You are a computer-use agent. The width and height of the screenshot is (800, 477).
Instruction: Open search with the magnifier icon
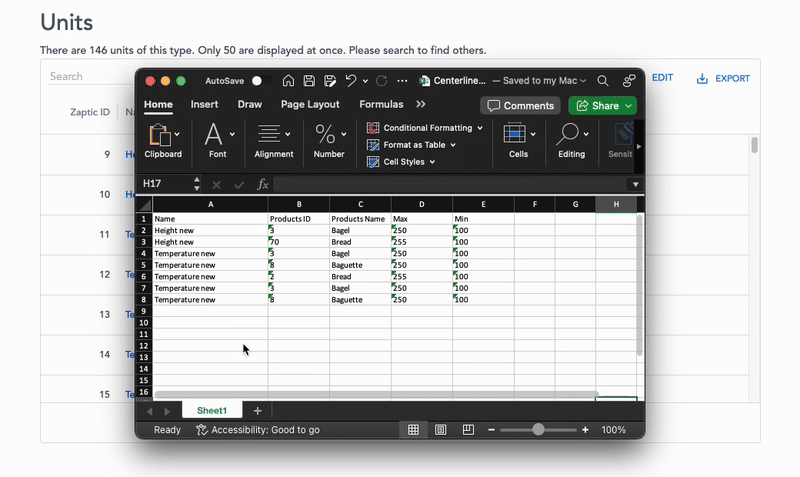[603, 81]
